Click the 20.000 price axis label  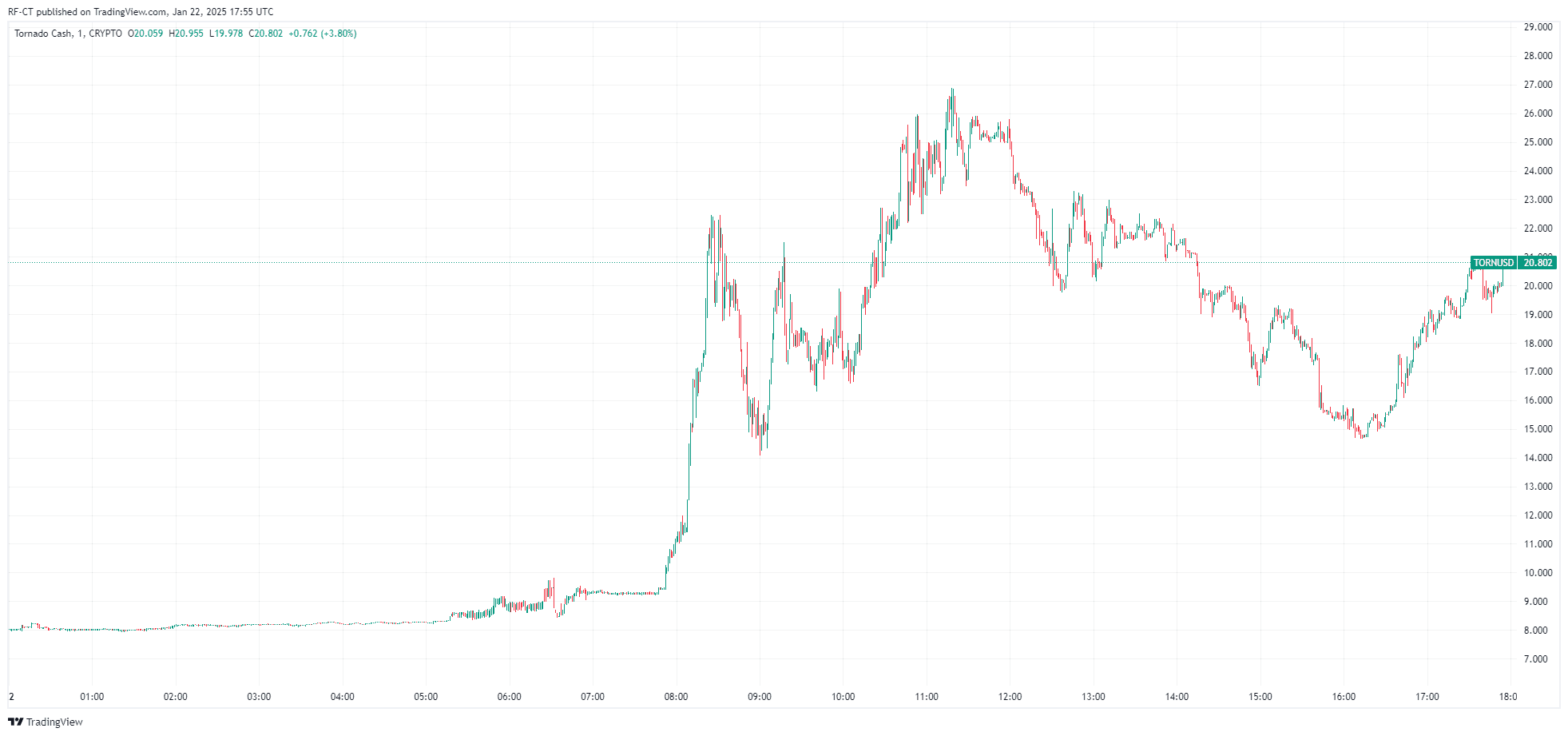click(1538, 286)
